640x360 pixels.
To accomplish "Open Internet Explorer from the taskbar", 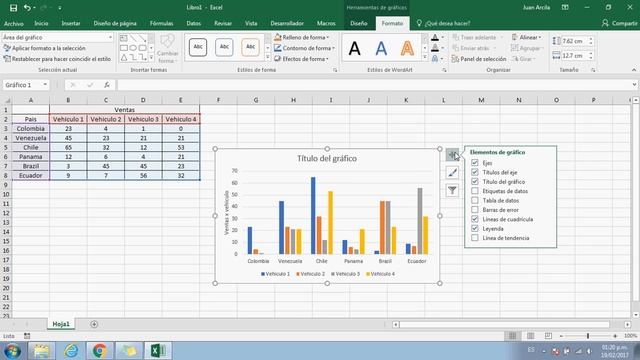I will click(71, 351).
